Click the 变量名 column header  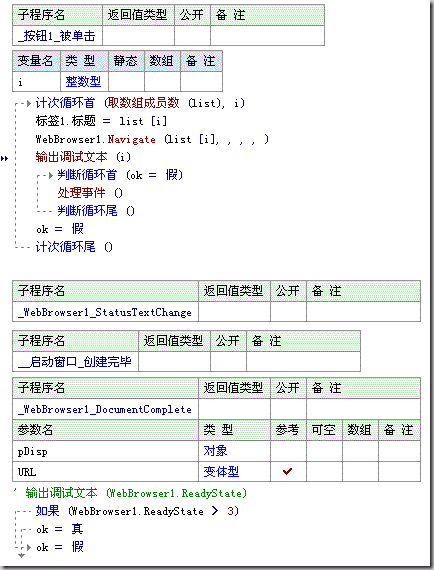click(36, 61)
